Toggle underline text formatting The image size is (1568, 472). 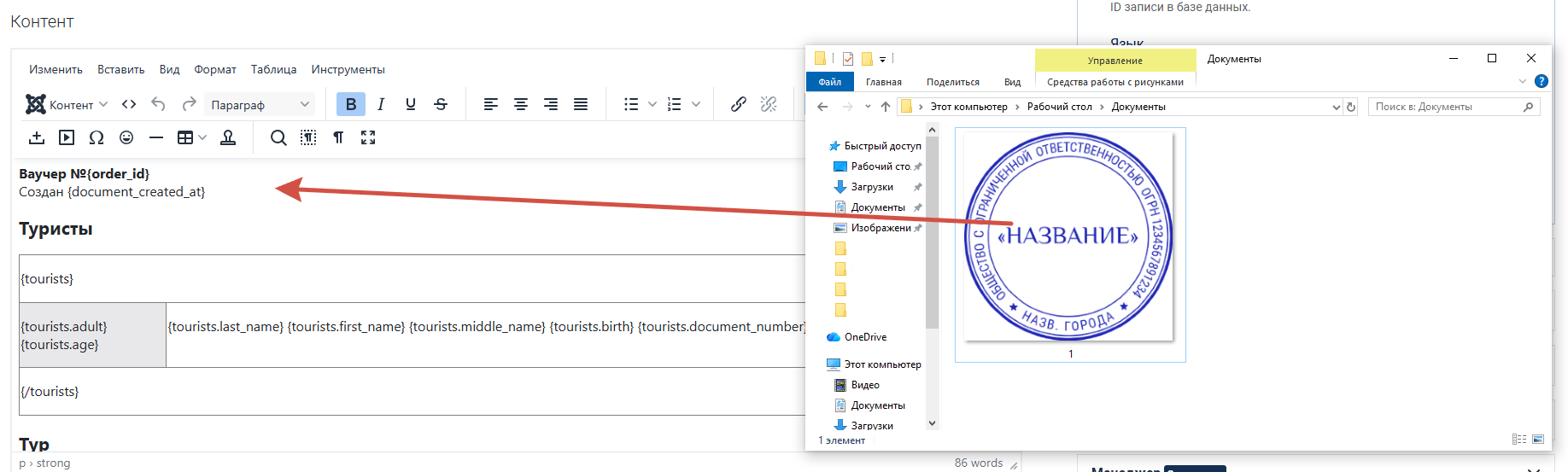(x=411, y=104)
